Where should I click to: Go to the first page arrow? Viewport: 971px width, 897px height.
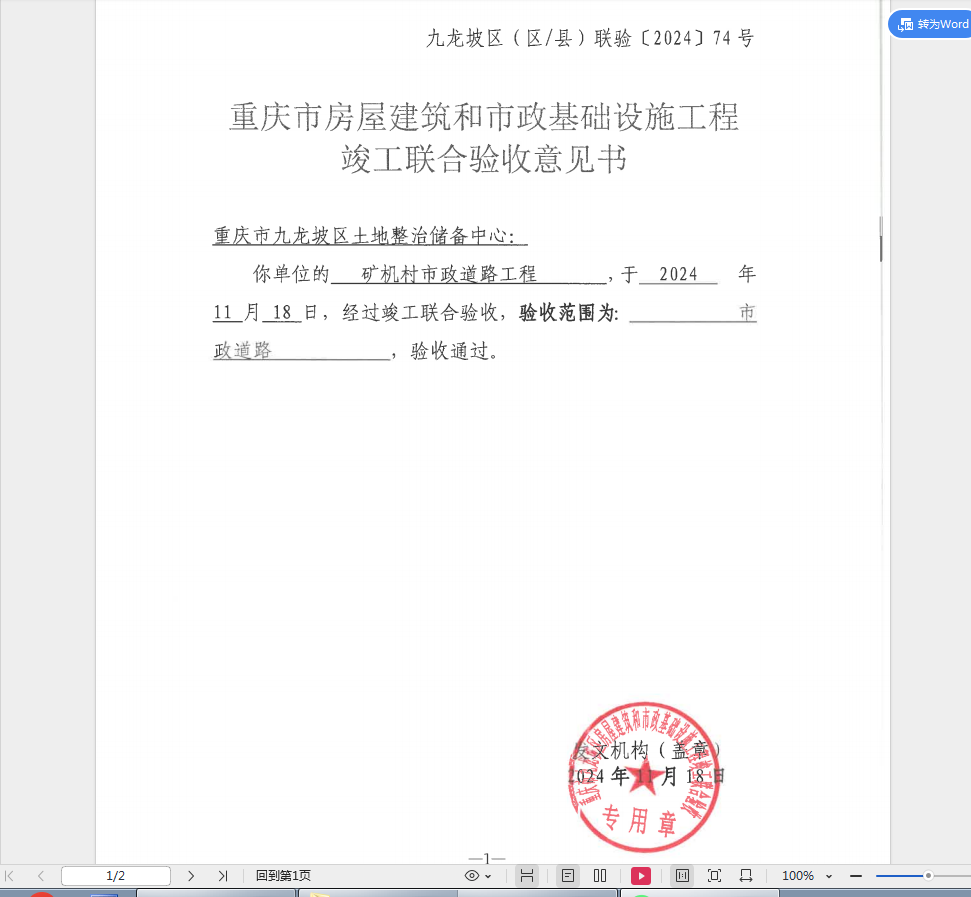click(9, 875)
